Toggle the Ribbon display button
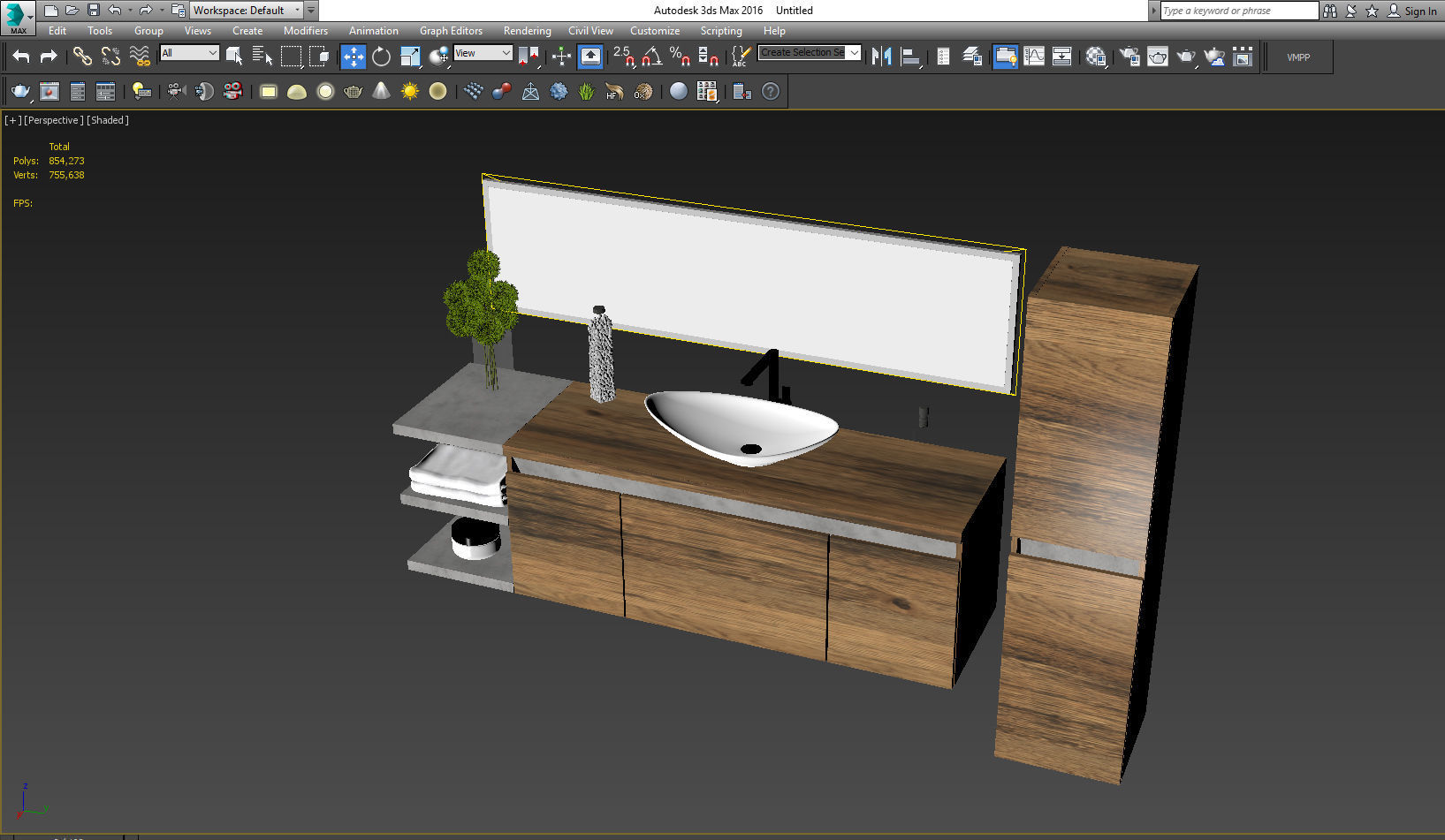Viewport: 1445px width, 840px height. [x=1005, y=57]
